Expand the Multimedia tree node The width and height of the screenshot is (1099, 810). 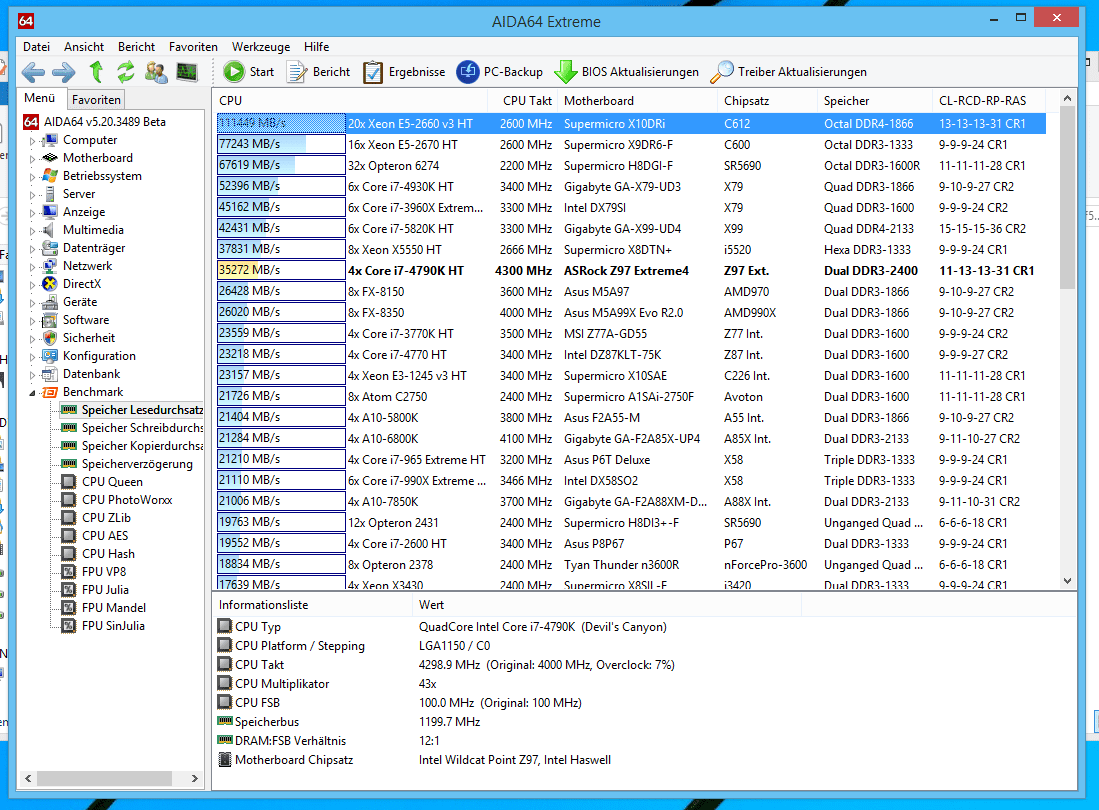pyautogui.click(x=32, y=231)
